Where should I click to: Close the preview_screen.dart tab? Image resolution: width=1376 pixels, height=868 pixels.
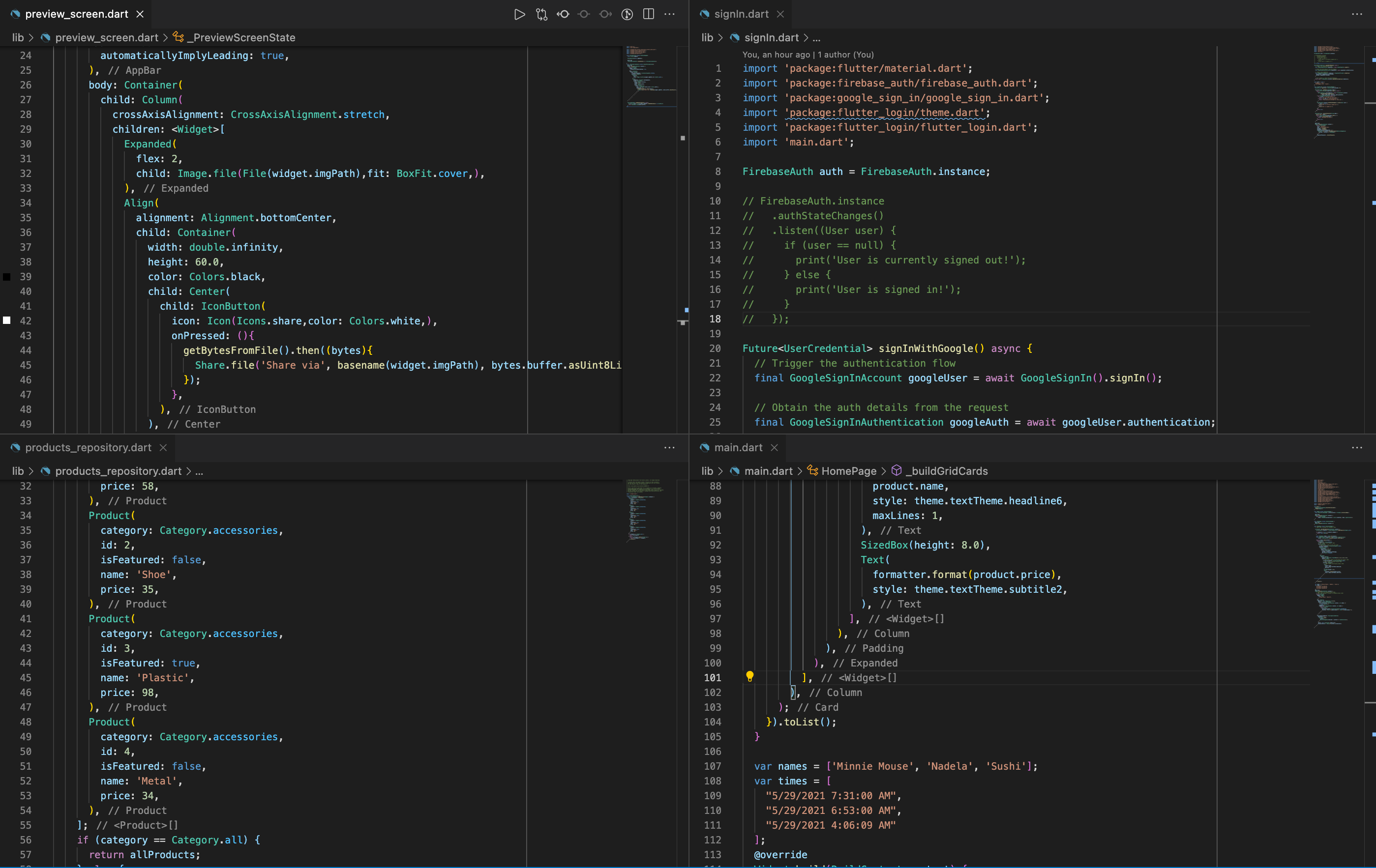140,14
